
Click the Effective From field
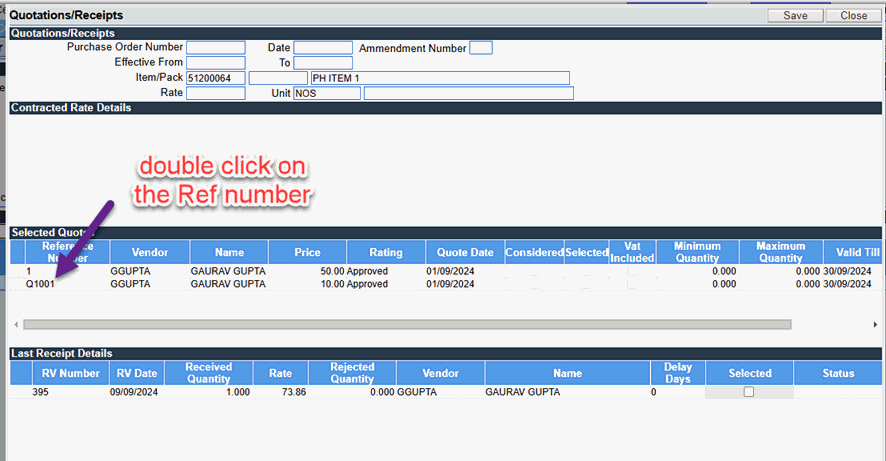click(x=216, y=62)
